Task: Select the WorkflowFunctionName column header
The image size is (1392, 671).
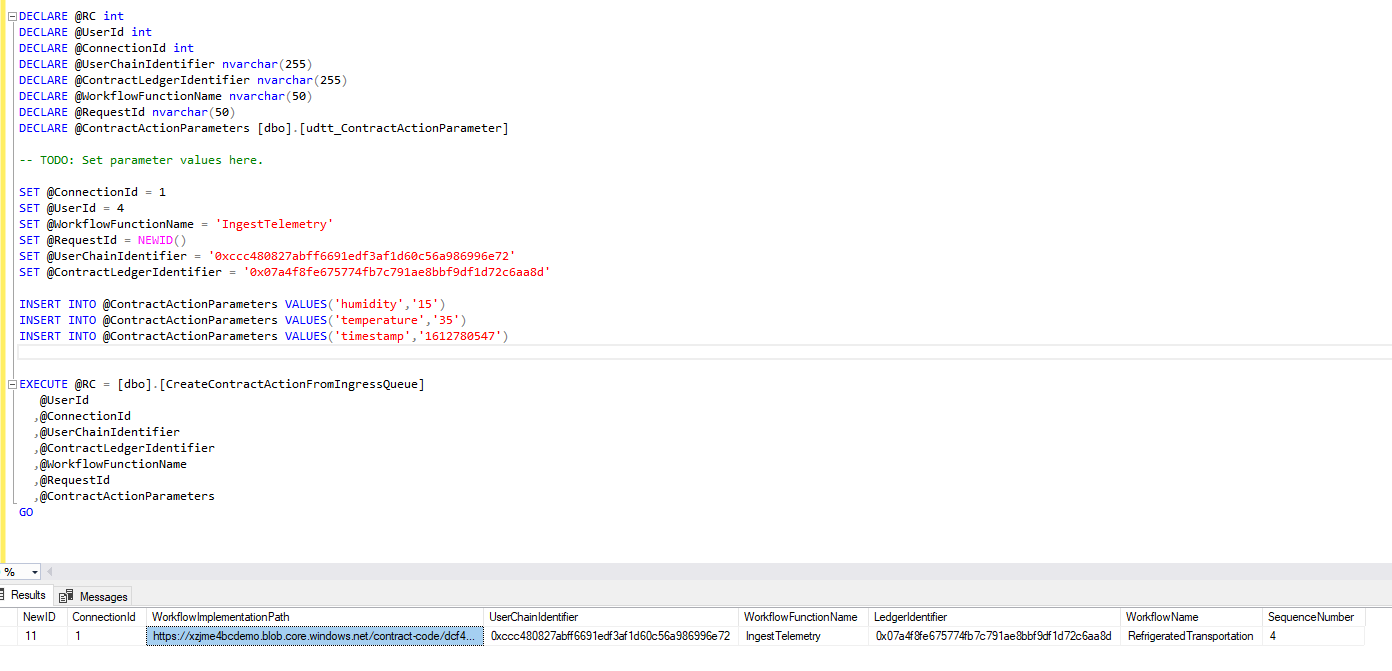Action: pyautogui.click(x=800, y=617)
